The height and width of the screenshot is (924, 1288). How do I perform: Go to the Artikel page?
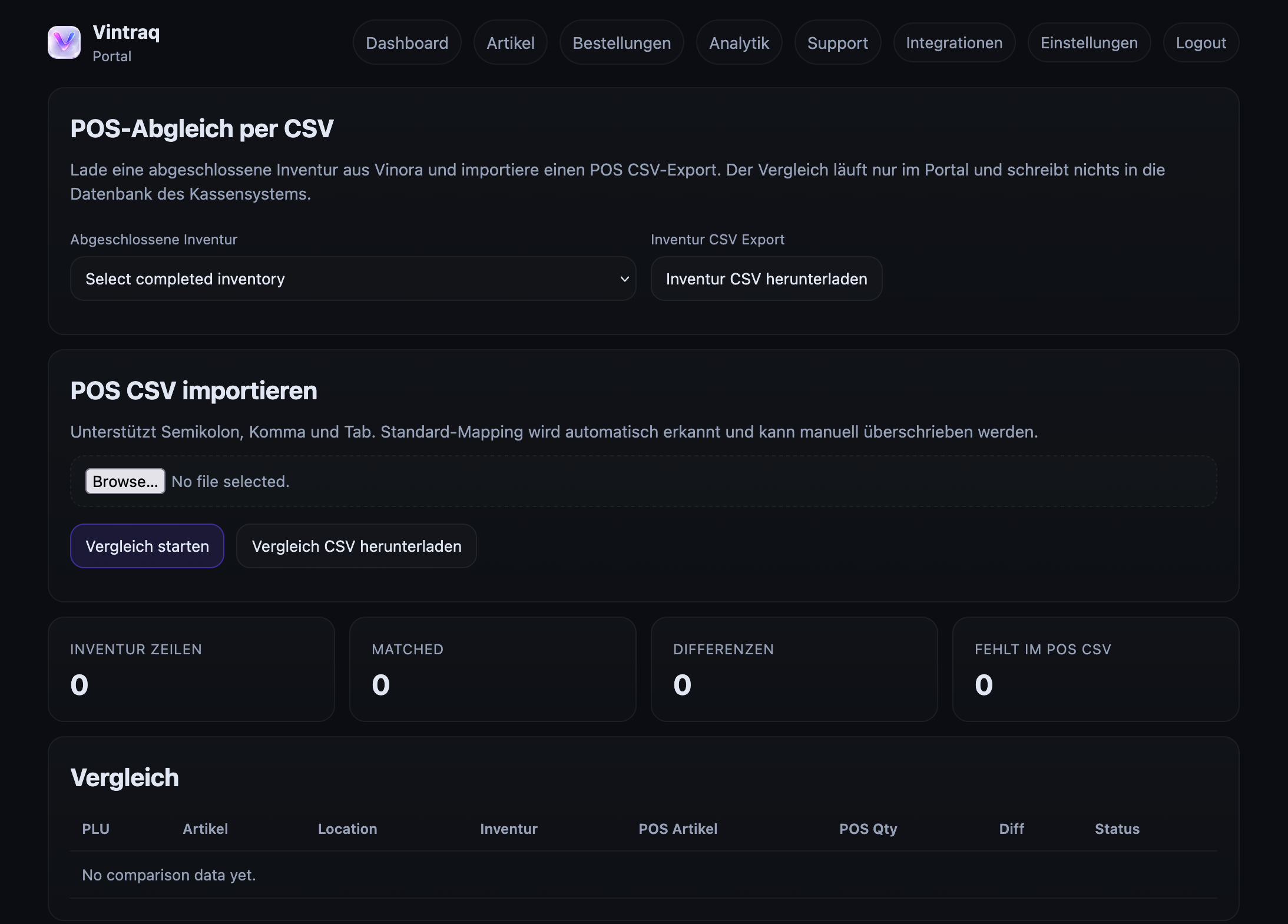510,43
